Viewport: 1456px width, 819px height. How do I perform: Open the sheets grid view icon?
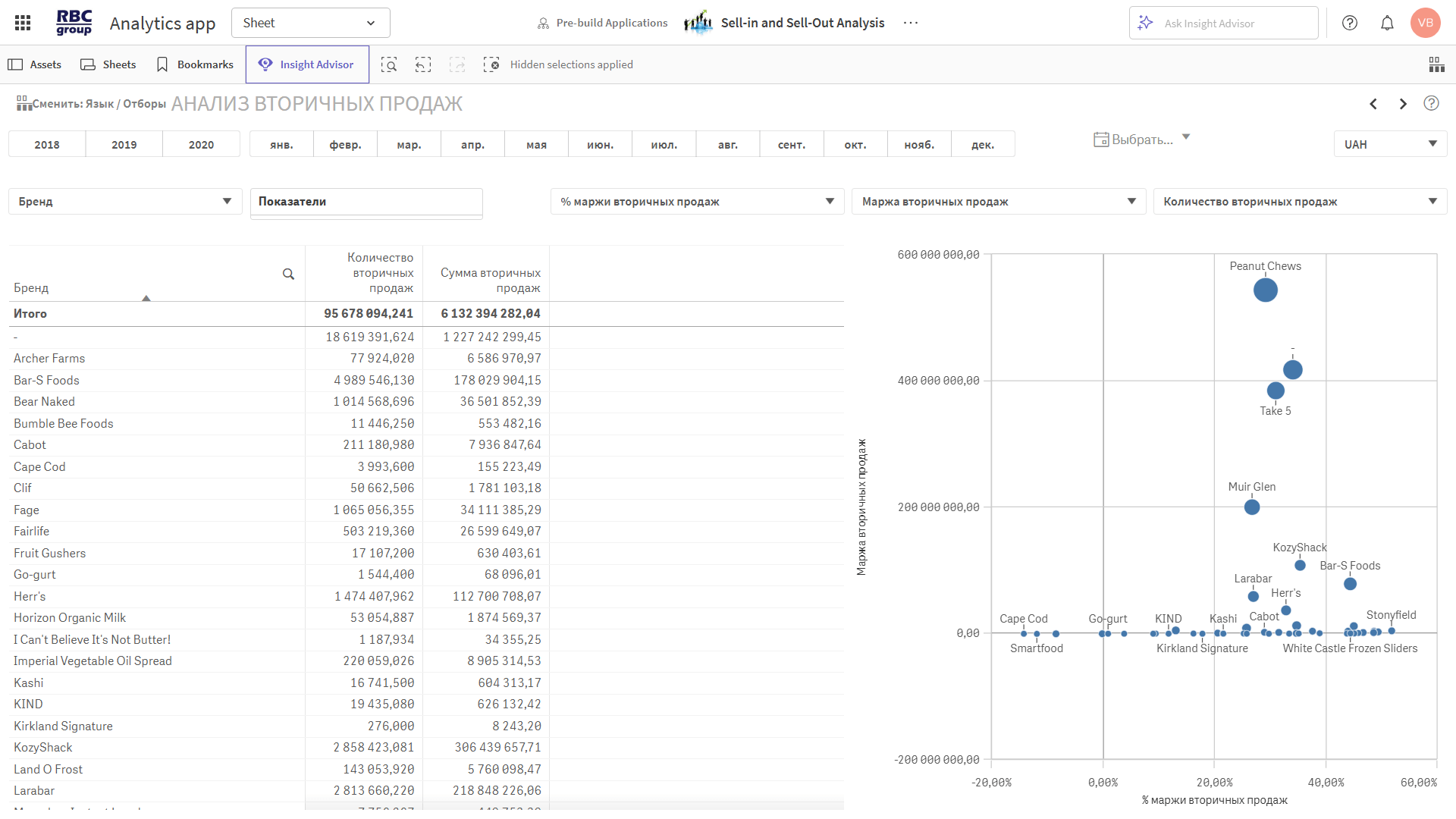pos(1436,64)
